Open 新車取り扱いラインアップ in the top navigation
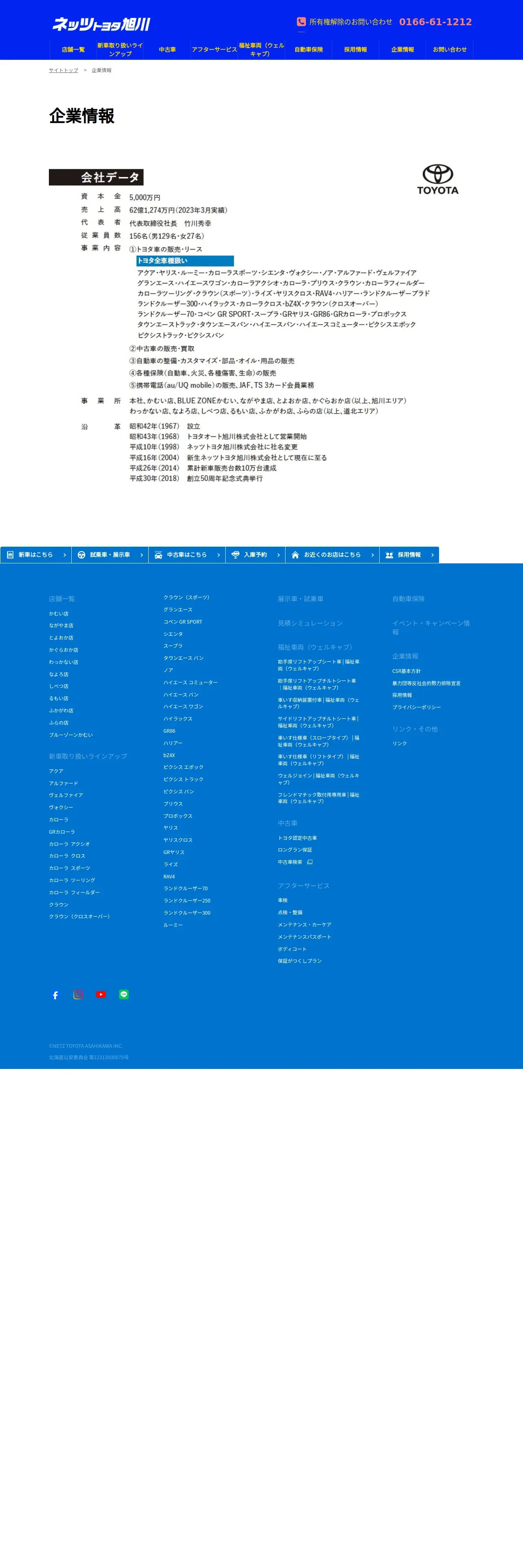This screenshot has height=1568, width=523. 120,49
